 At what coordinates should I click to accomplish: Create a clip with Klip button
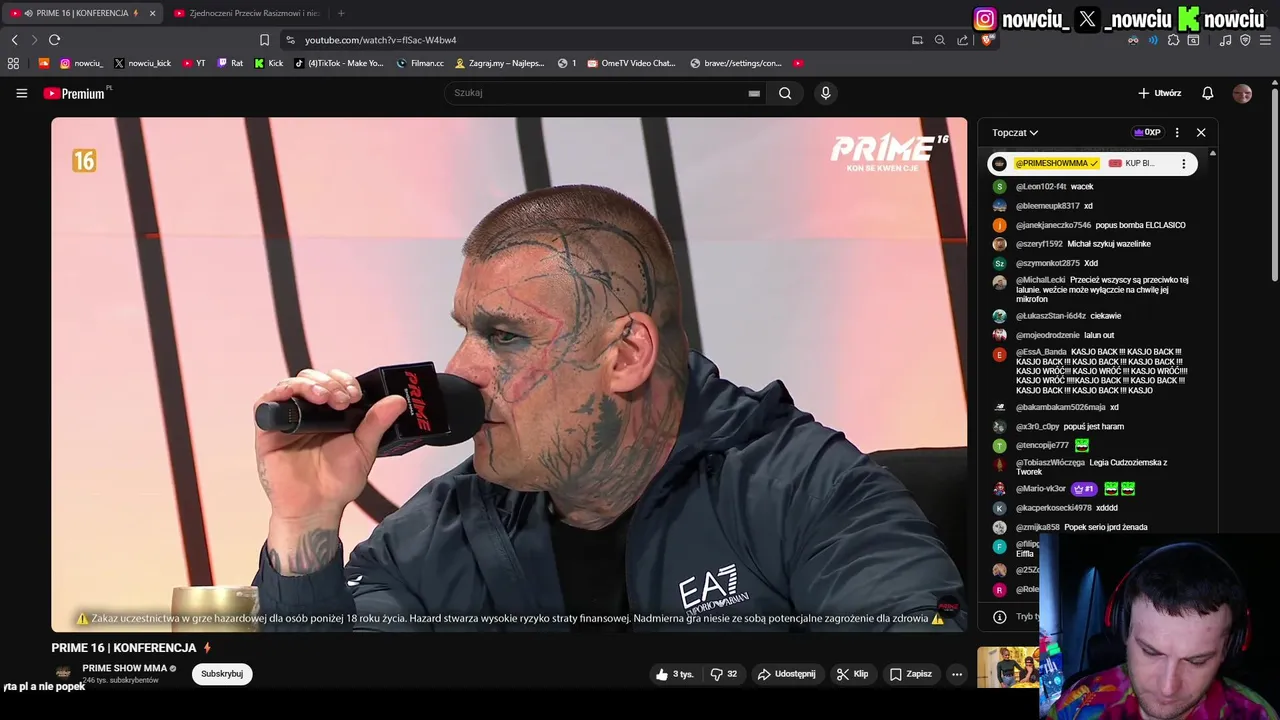coord(853,674)
